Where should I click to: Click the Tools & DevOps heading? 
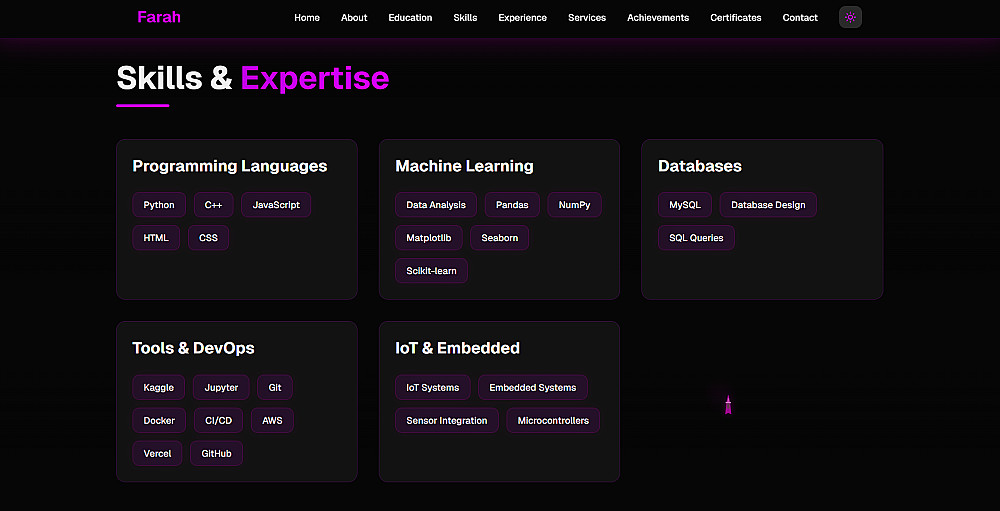[x=193, y=348]
